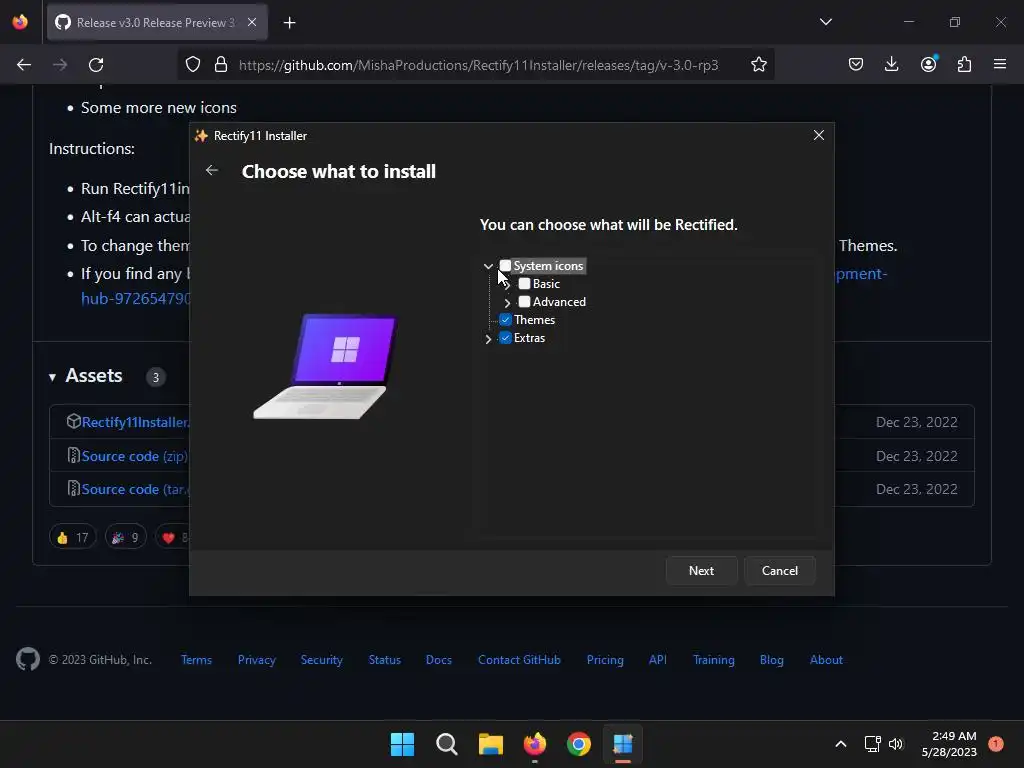
Task: Open the Privacy footer link
Action: click(257, 660)
